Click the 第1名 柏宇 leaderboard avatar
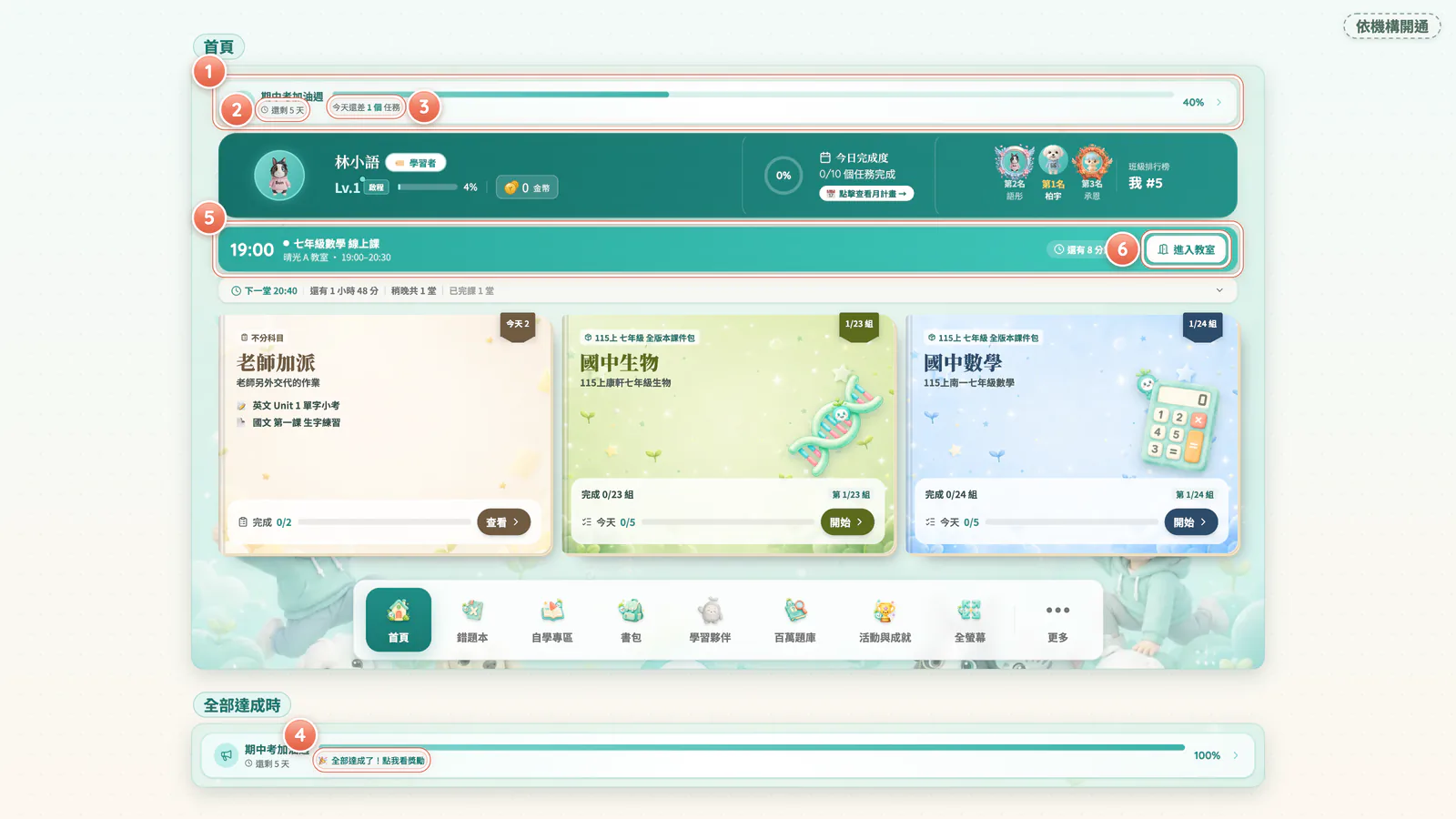 point(1053,160)
